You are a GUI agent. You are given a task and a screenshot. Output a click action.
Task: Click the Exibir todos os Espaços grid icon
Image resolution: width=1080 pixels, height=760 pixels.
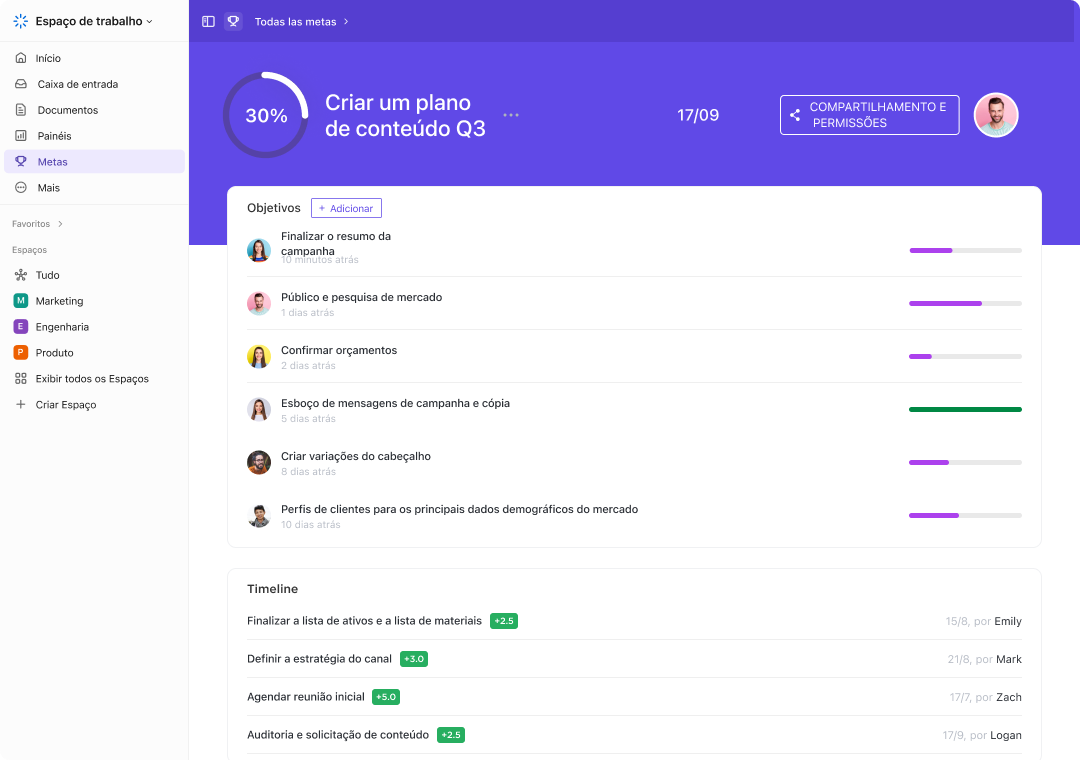(x=21, y=378)
